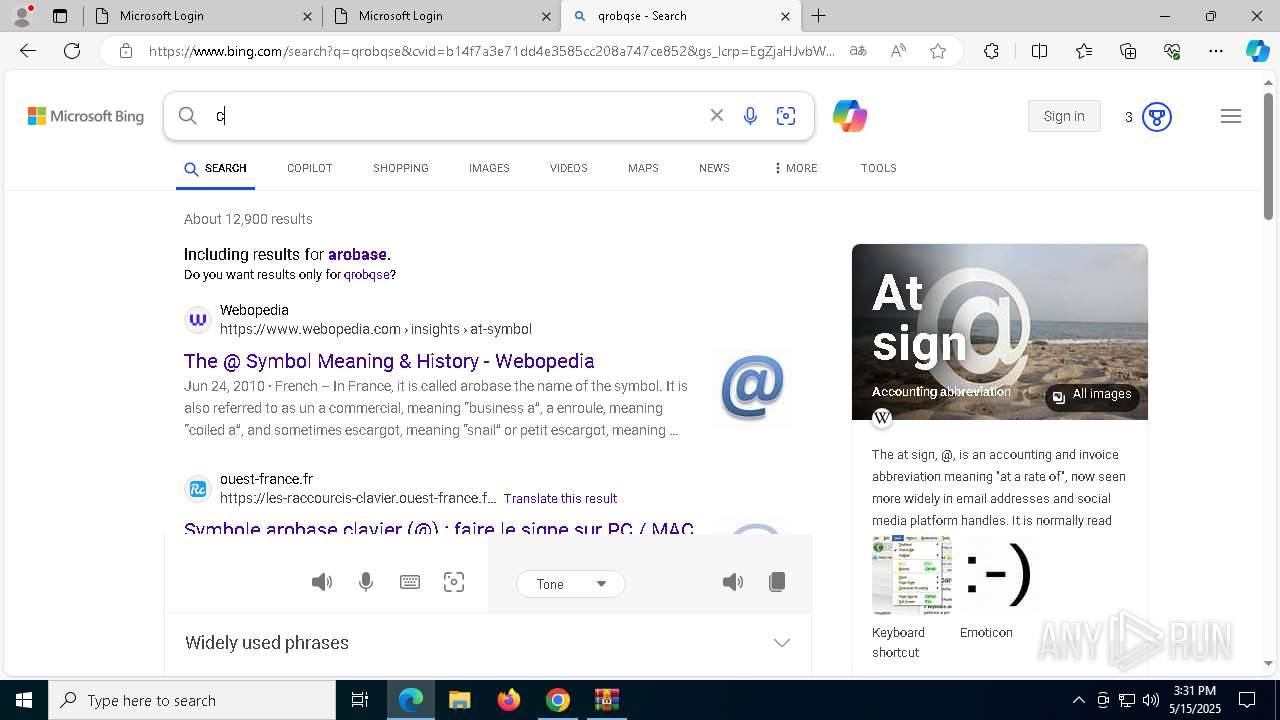
Task: Launch Firefox from the taskbar
Action: click(509, 700)
